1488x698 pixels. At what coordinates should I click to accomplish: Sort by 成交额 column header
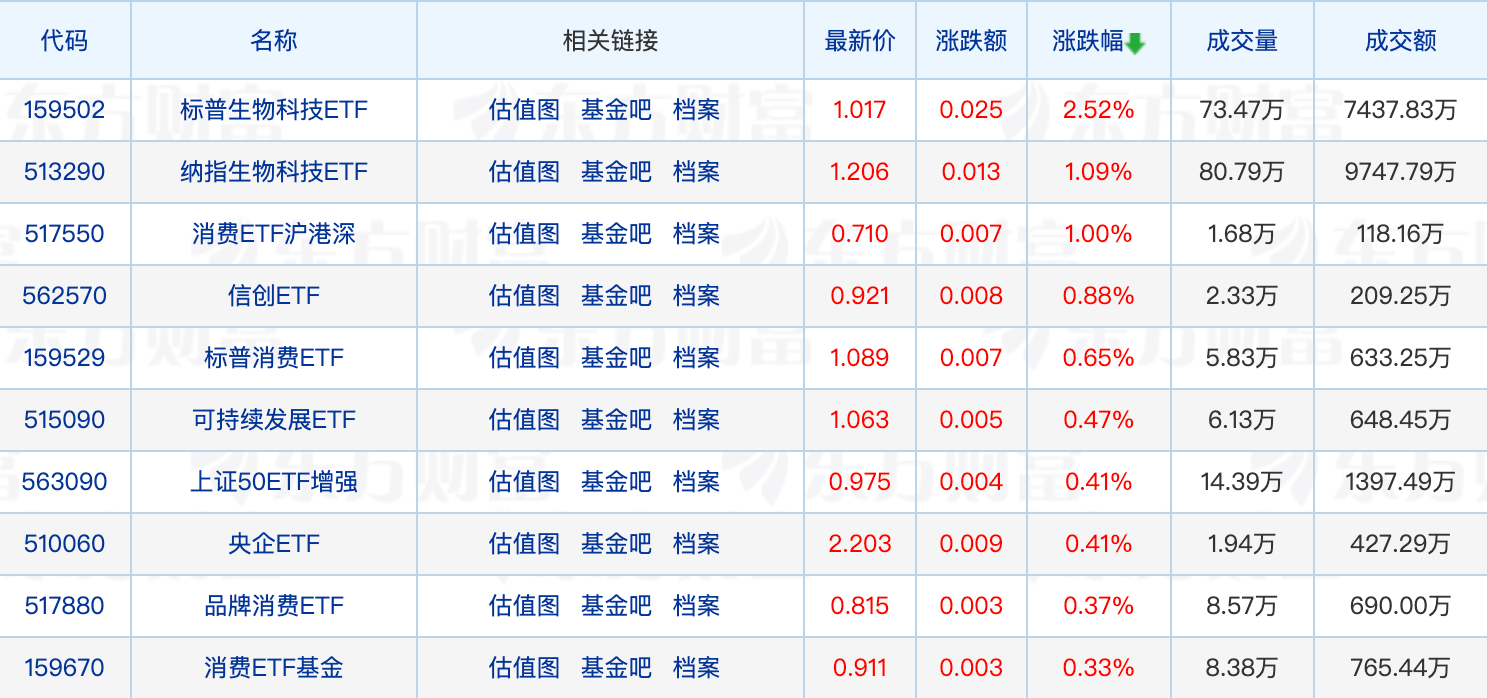(x=1400, y=41)
